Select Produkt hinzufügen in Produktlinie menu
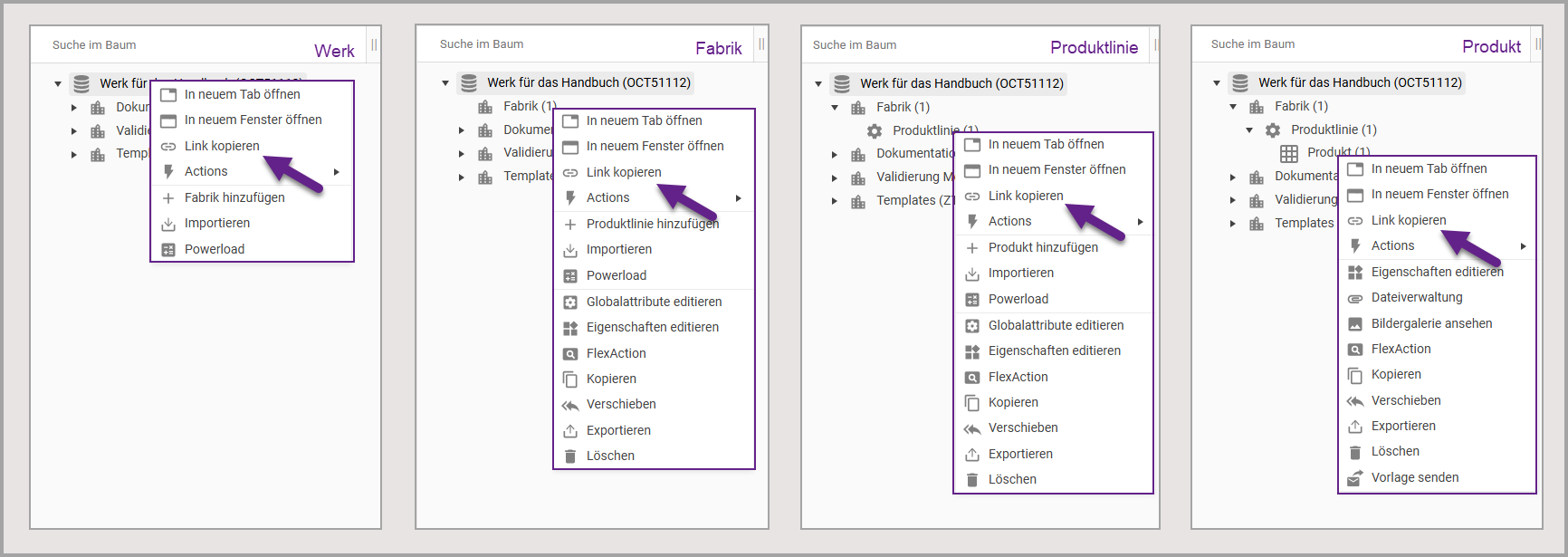 coord(1043,247)
